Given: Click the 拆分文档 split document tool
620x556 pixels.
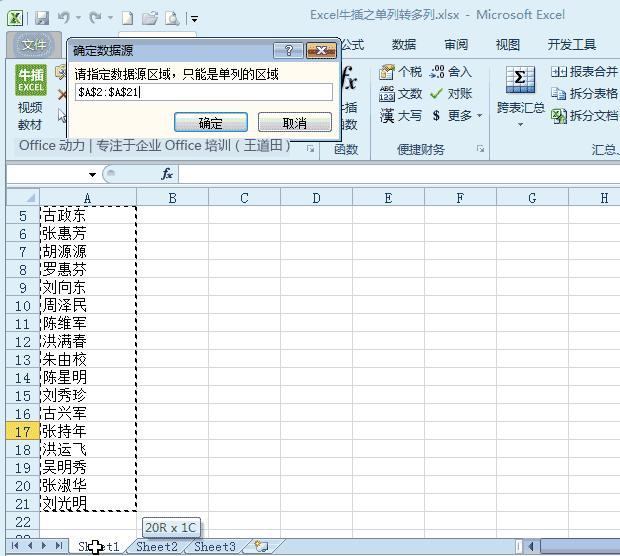Looking at the screenshot, I should (584, 115).
